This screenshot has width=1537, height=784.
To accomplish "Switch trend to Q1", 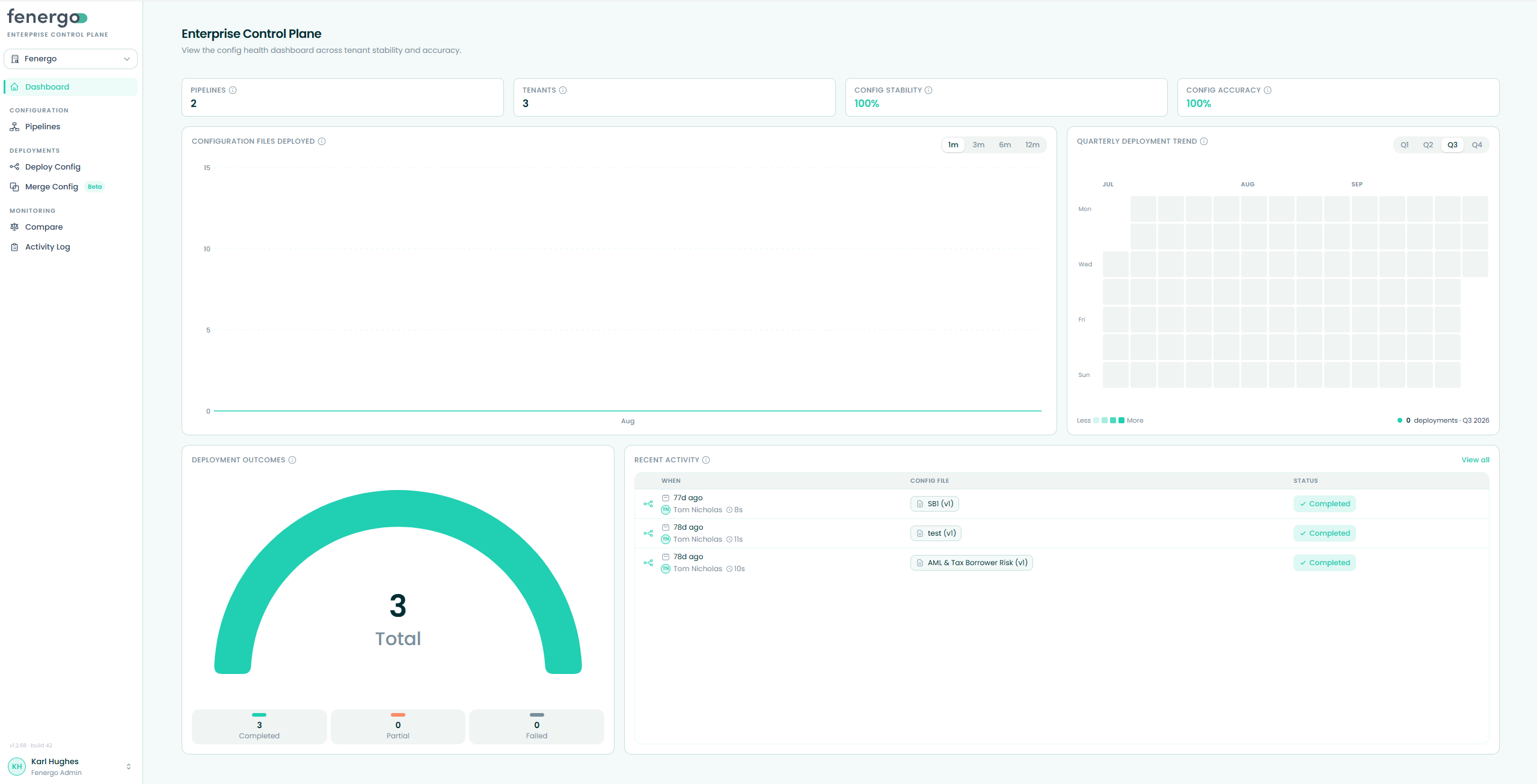I will [x=1405, y=145].
